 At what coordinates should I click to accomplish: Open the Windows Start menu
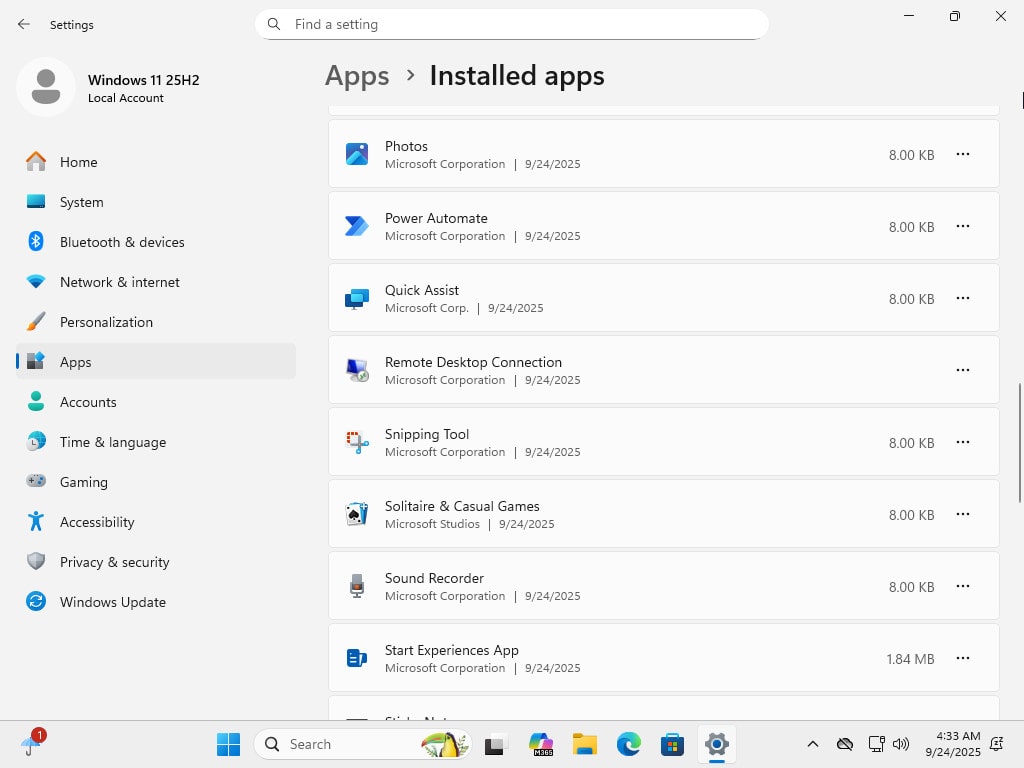pos(229,744)
